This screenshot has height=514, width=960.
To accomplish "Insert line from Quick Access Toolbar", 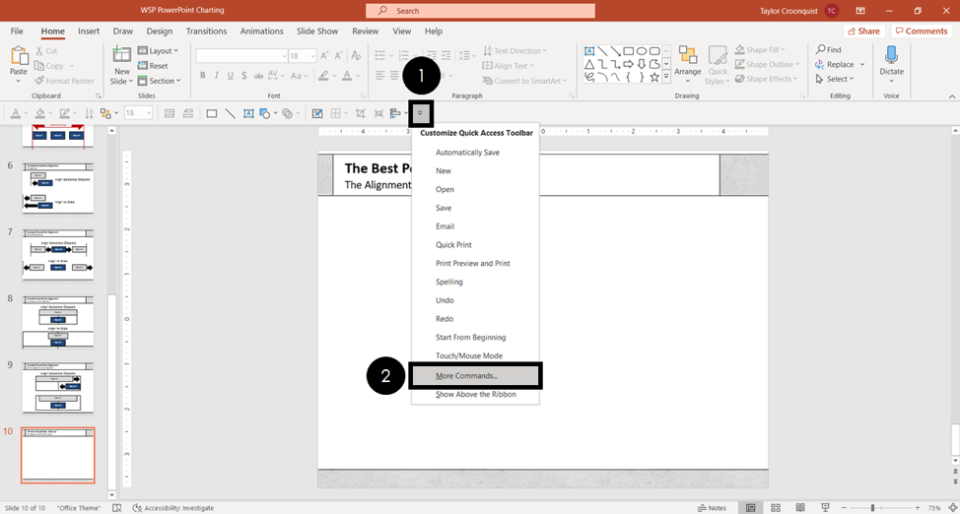I will [230, 113].
